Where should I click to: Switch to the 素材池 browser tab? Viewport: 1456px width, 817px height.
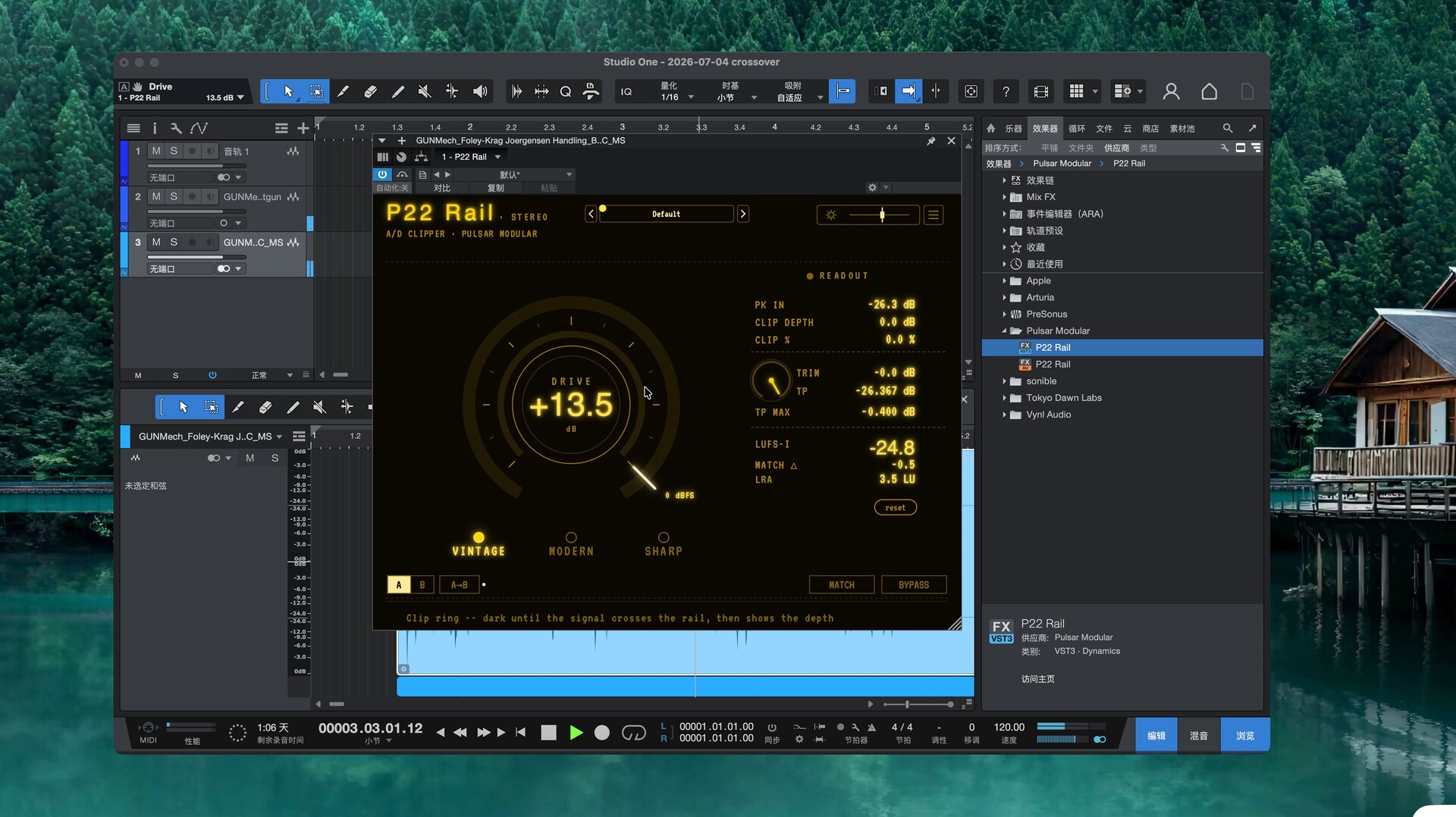pos(1182,129)
